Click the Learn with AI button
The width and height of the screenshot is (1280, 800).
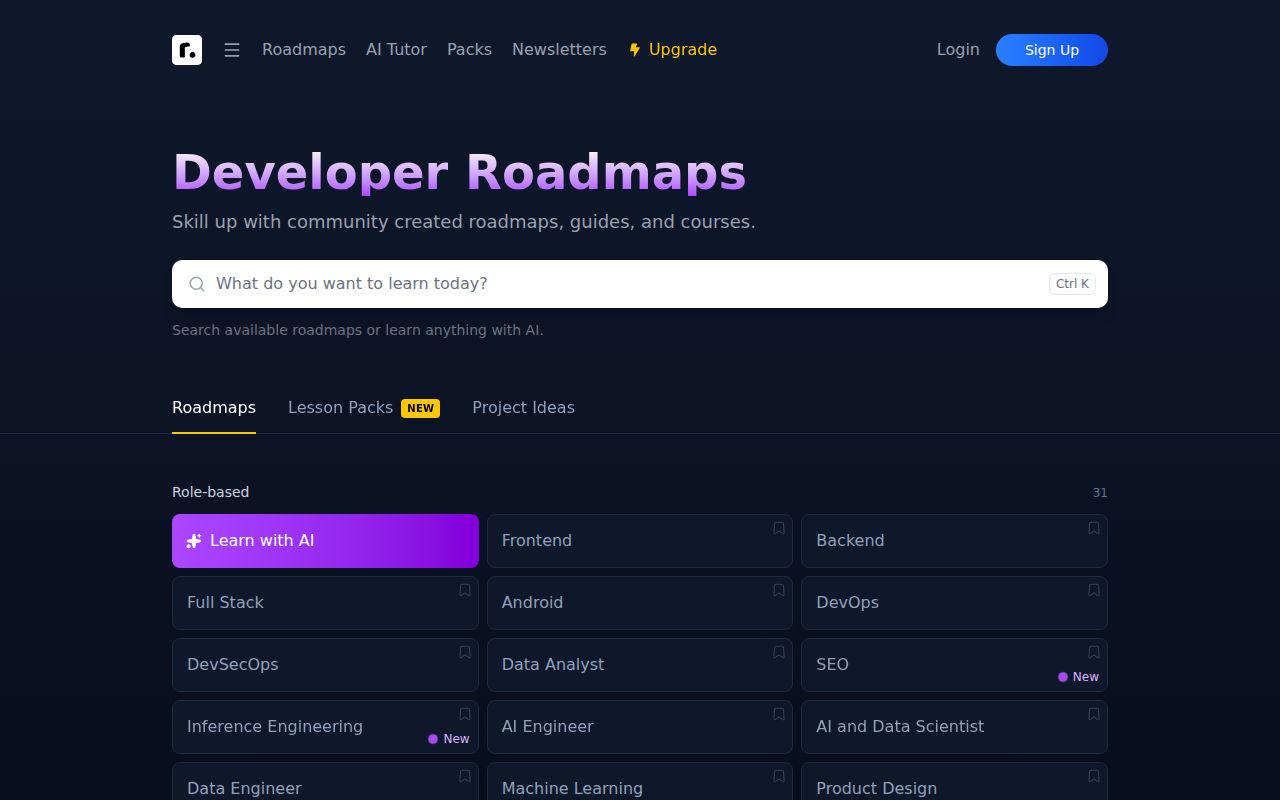tap(325, 541)
